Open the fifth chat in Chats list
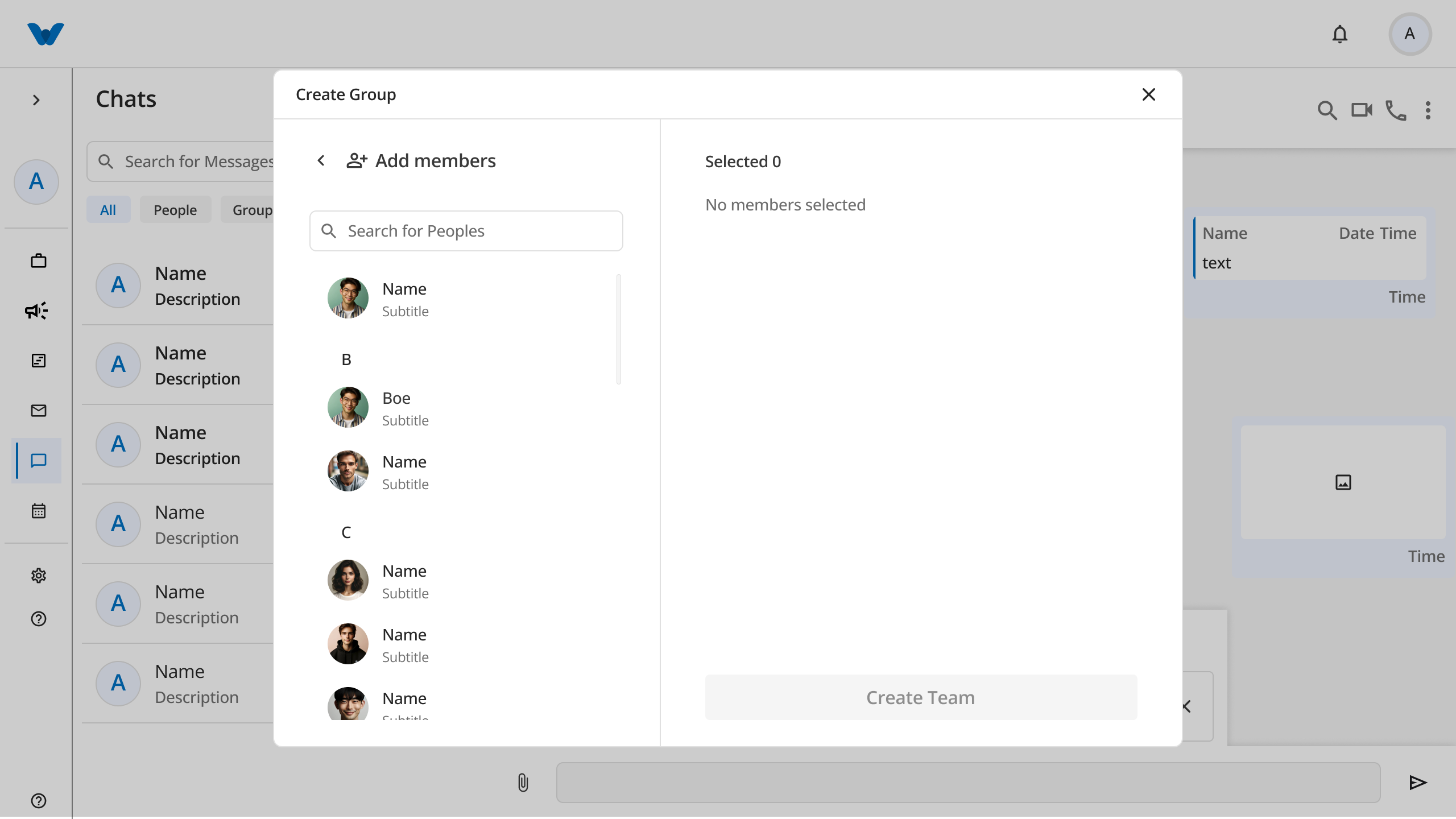This screenshot has height=819, width=1456. 179,603
